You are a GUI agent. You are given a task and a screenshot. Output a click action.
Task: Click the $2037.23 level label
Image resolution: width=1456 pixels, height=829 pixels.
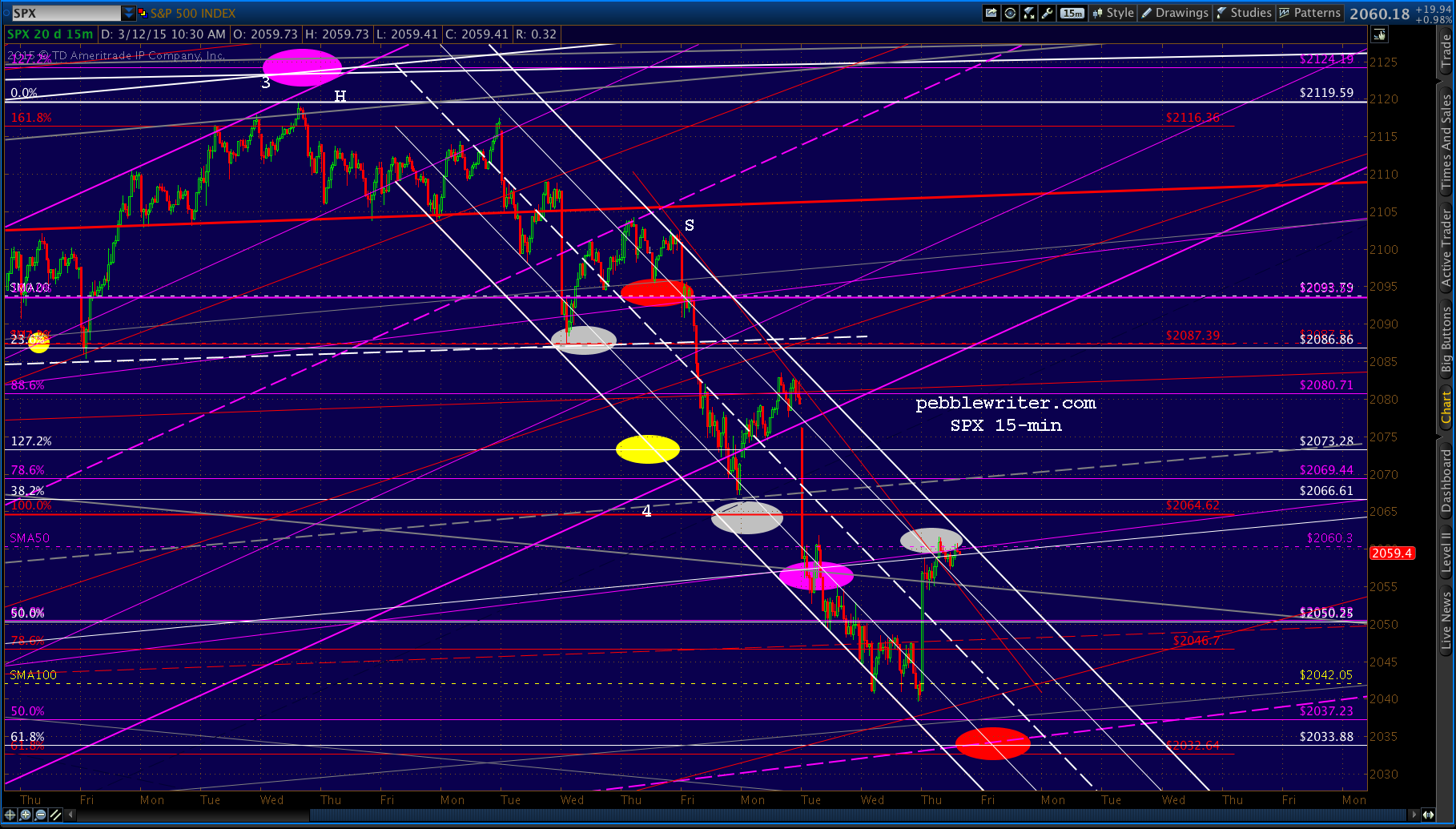[x=1326, y=711]
